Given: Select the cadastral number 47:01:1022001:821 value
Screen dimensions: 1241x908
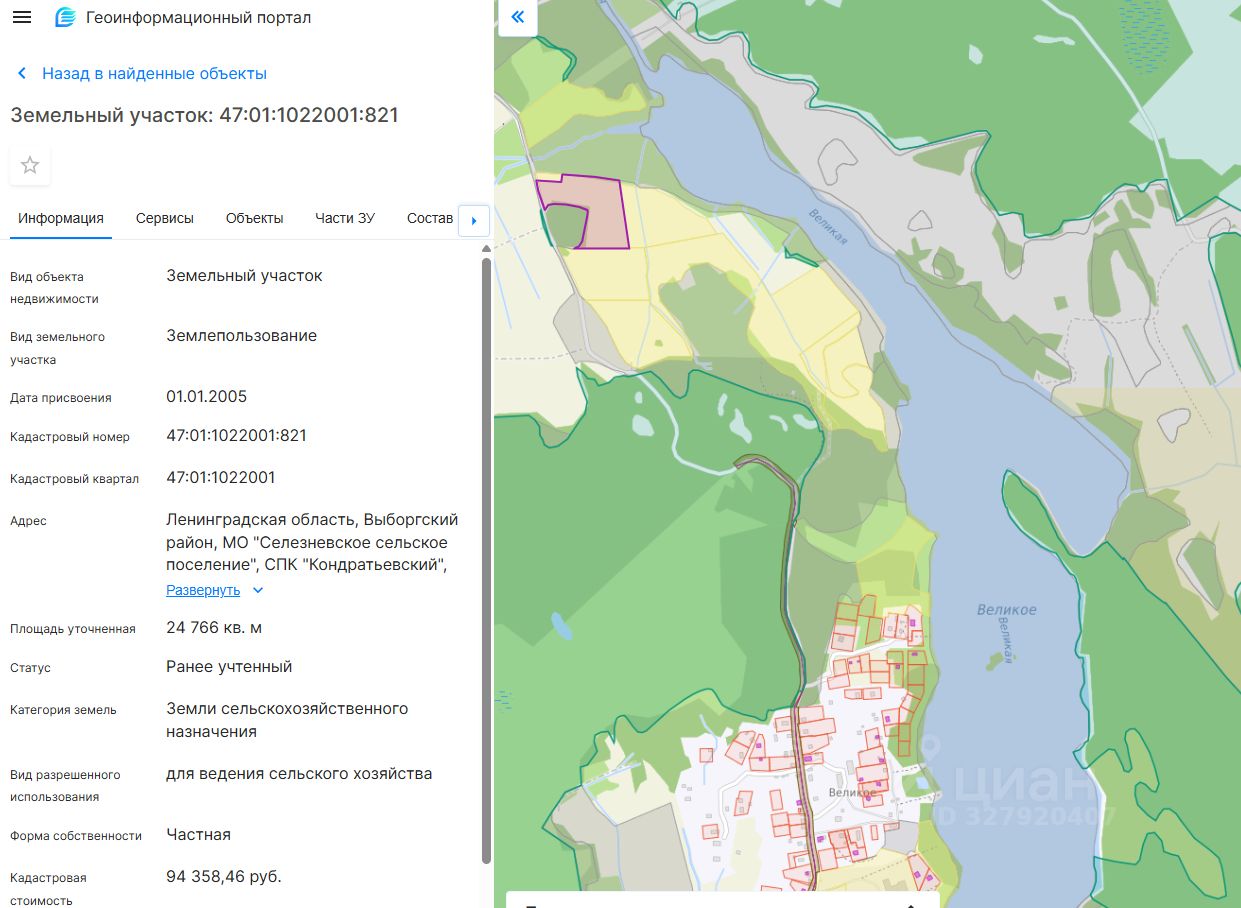Looking at the screenshot, I should pos(237,436).
